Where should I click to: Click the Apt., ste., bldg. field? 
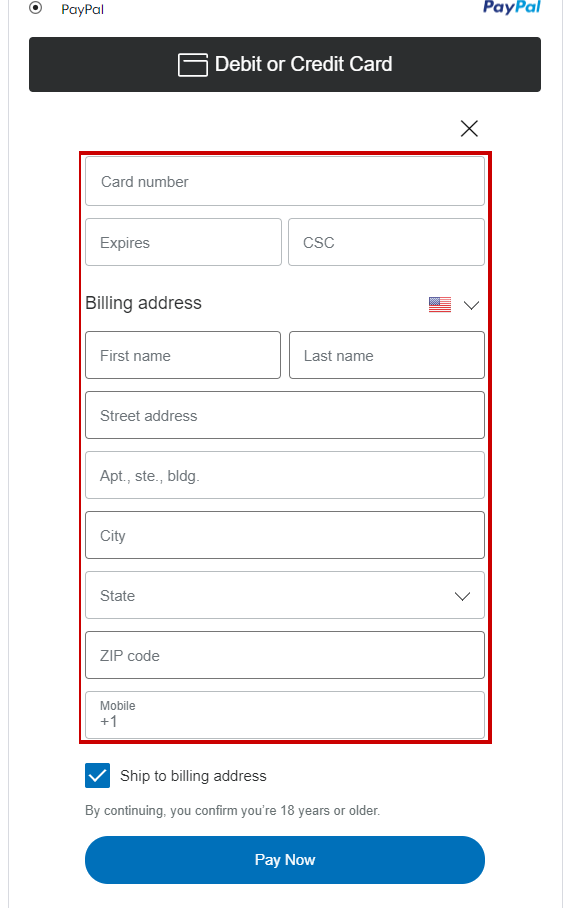tap(285, 475)
